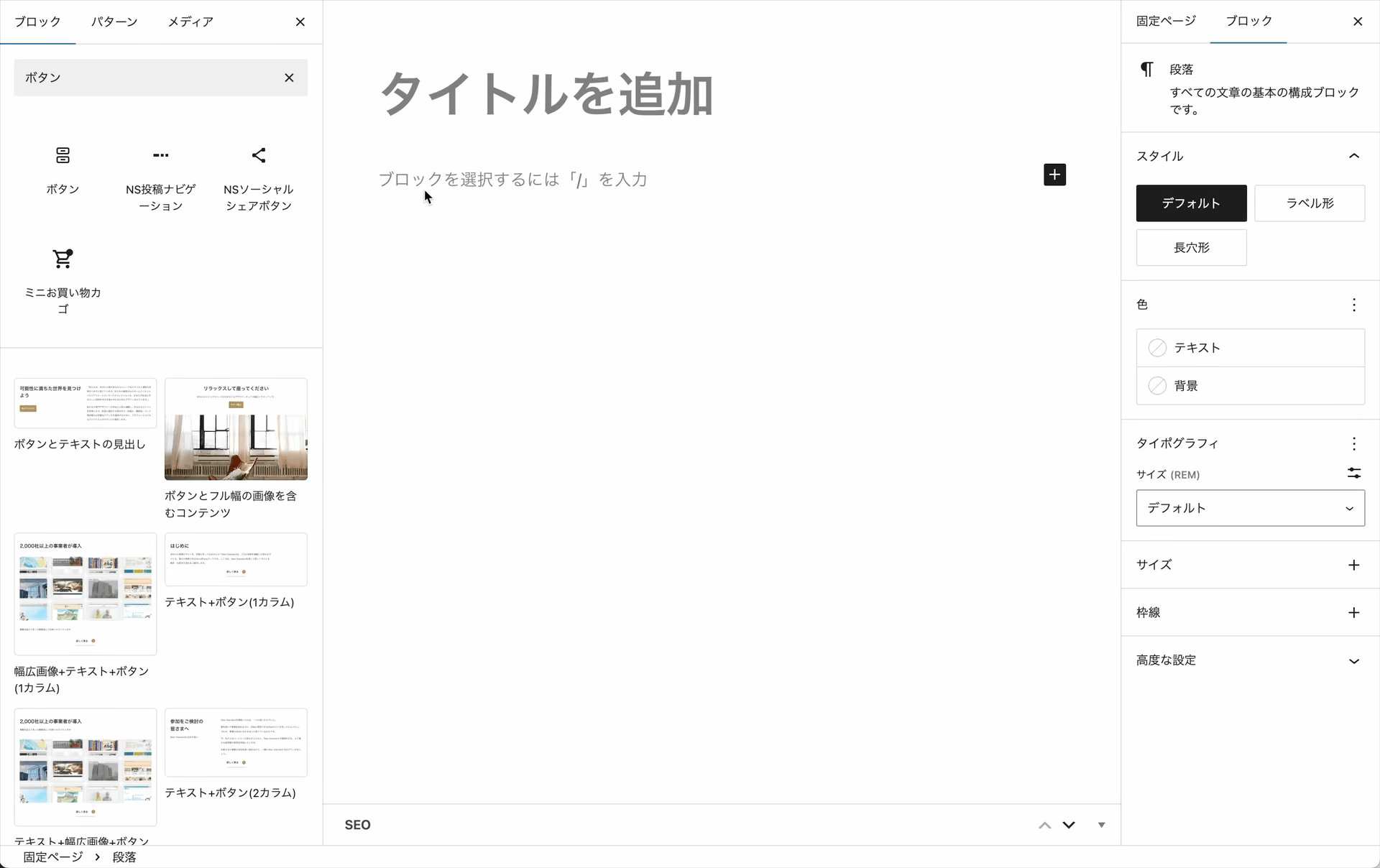Open the block inserter plus button
The width and height of the screenshot is (1380, 868).
coord(1054,175)
